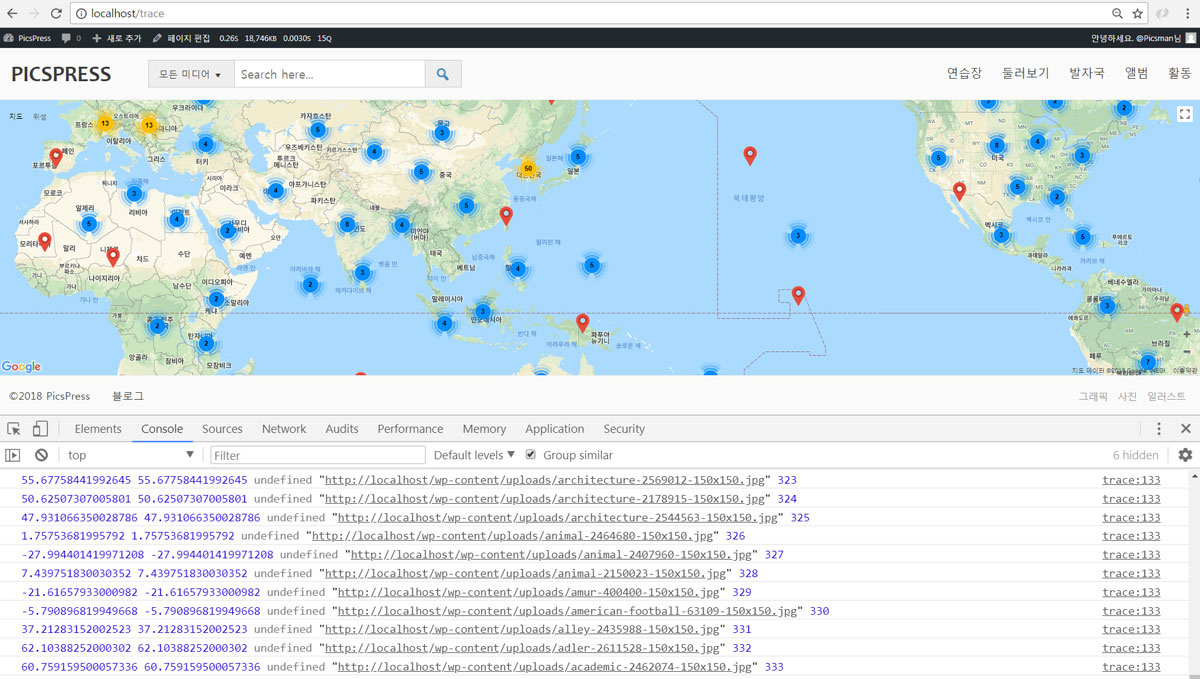Toggle the device toolbar icon
Viewport: 1200px width, 679px height.
point(40,429)
